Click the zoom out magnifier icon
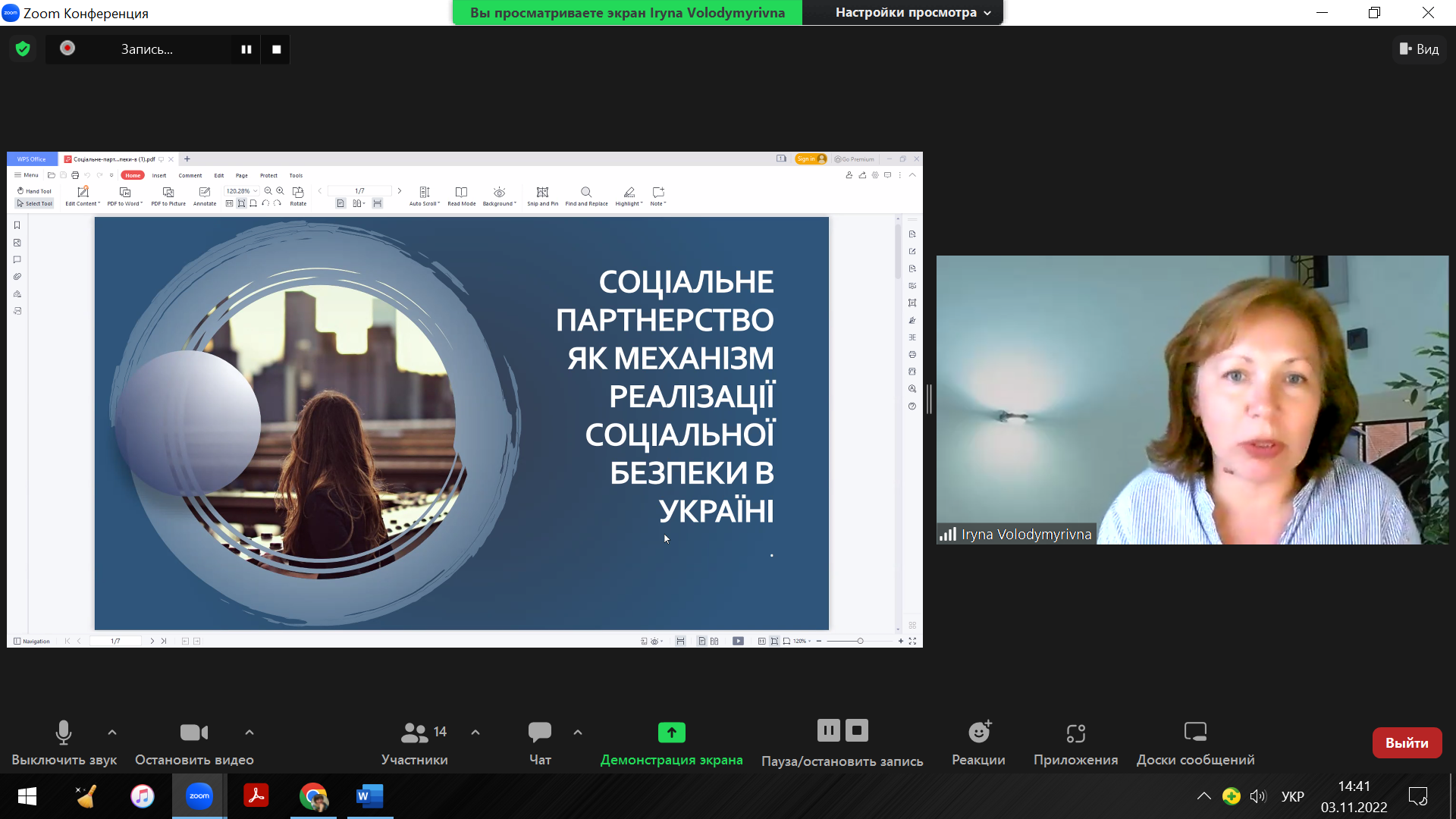Viewport: 1456px width, 819px height. point(268,191)
